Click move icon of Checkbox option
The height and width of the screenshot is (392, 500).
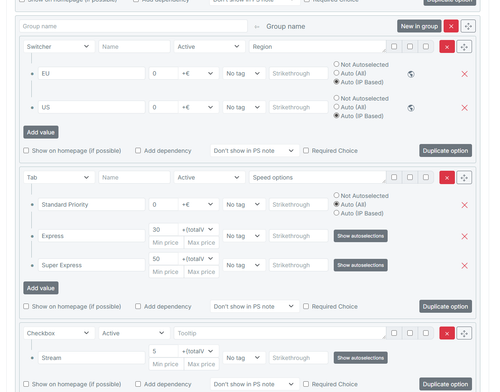click(x=464, y=333)
